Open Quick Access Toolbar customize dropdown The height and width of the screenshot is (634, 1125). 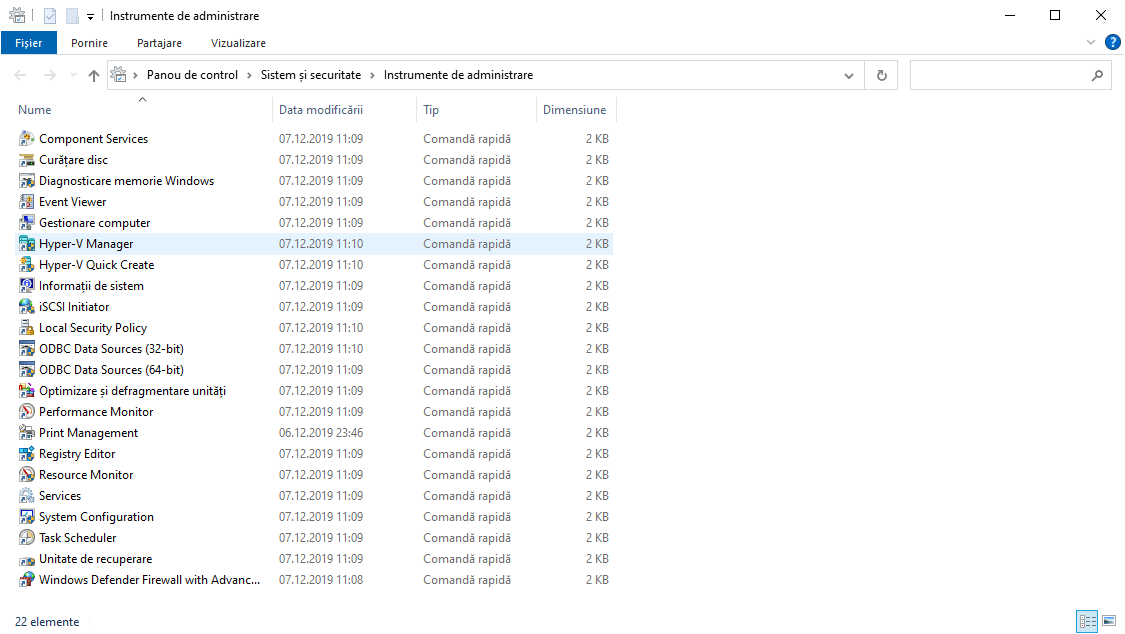[90, 16]
